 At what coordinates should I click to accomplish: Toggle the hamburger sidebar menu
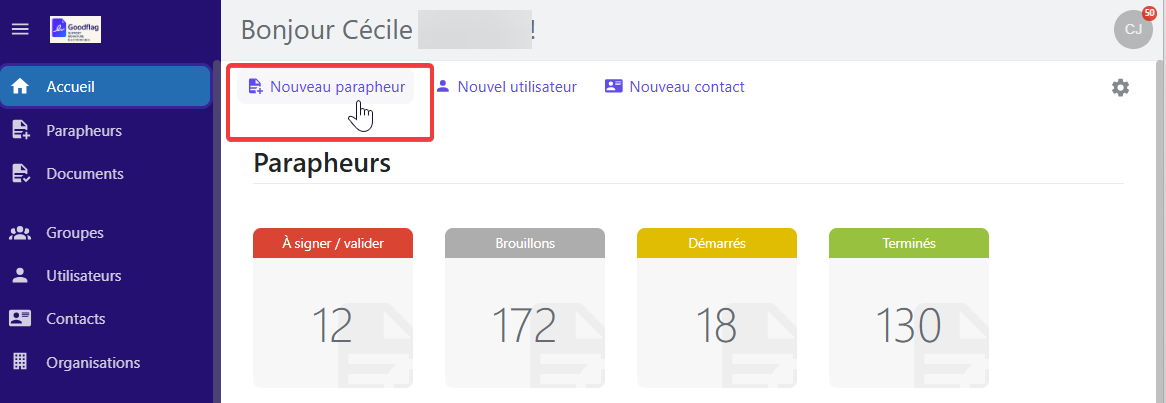click(x=20, y=29)
